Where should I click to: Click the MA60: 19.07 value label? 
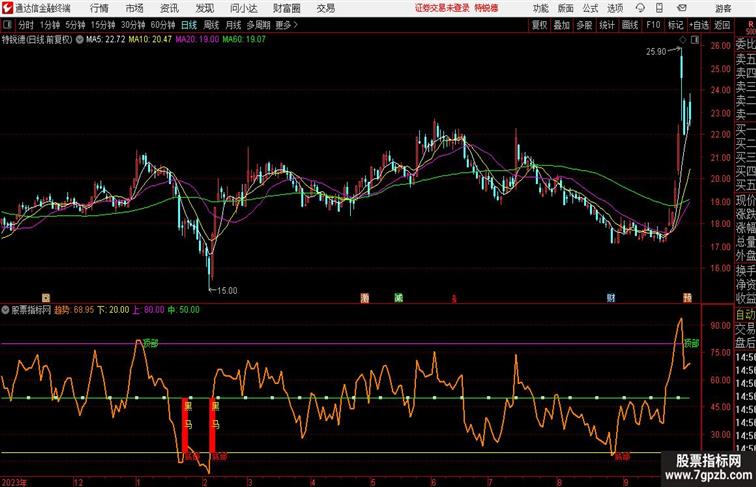[x=244, y=40]
